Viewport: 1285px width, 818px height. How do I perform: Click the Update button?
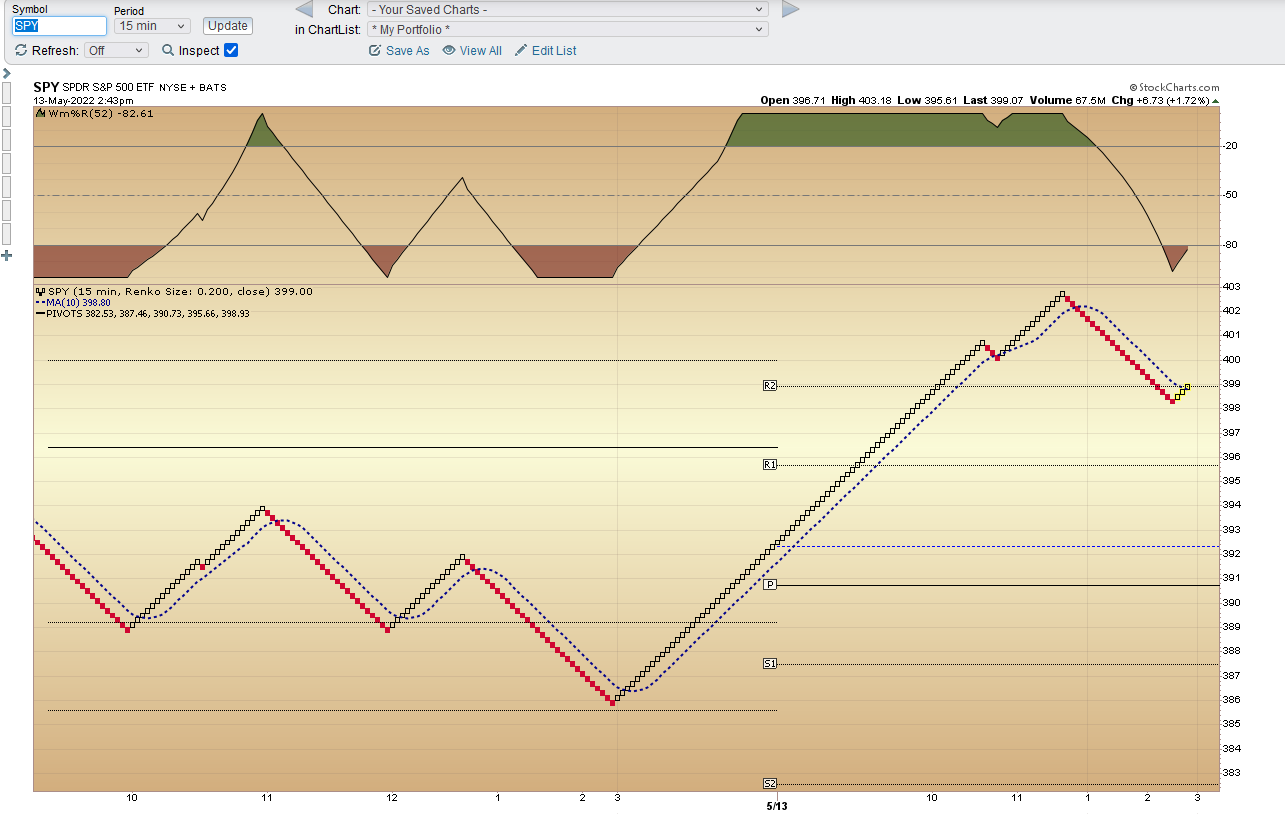228,26
